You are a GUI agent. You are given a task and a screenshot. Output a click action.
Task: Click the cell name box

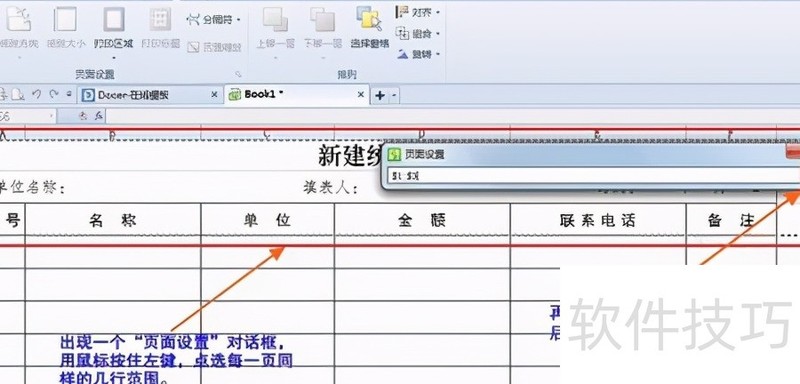[x=23, y=117]
